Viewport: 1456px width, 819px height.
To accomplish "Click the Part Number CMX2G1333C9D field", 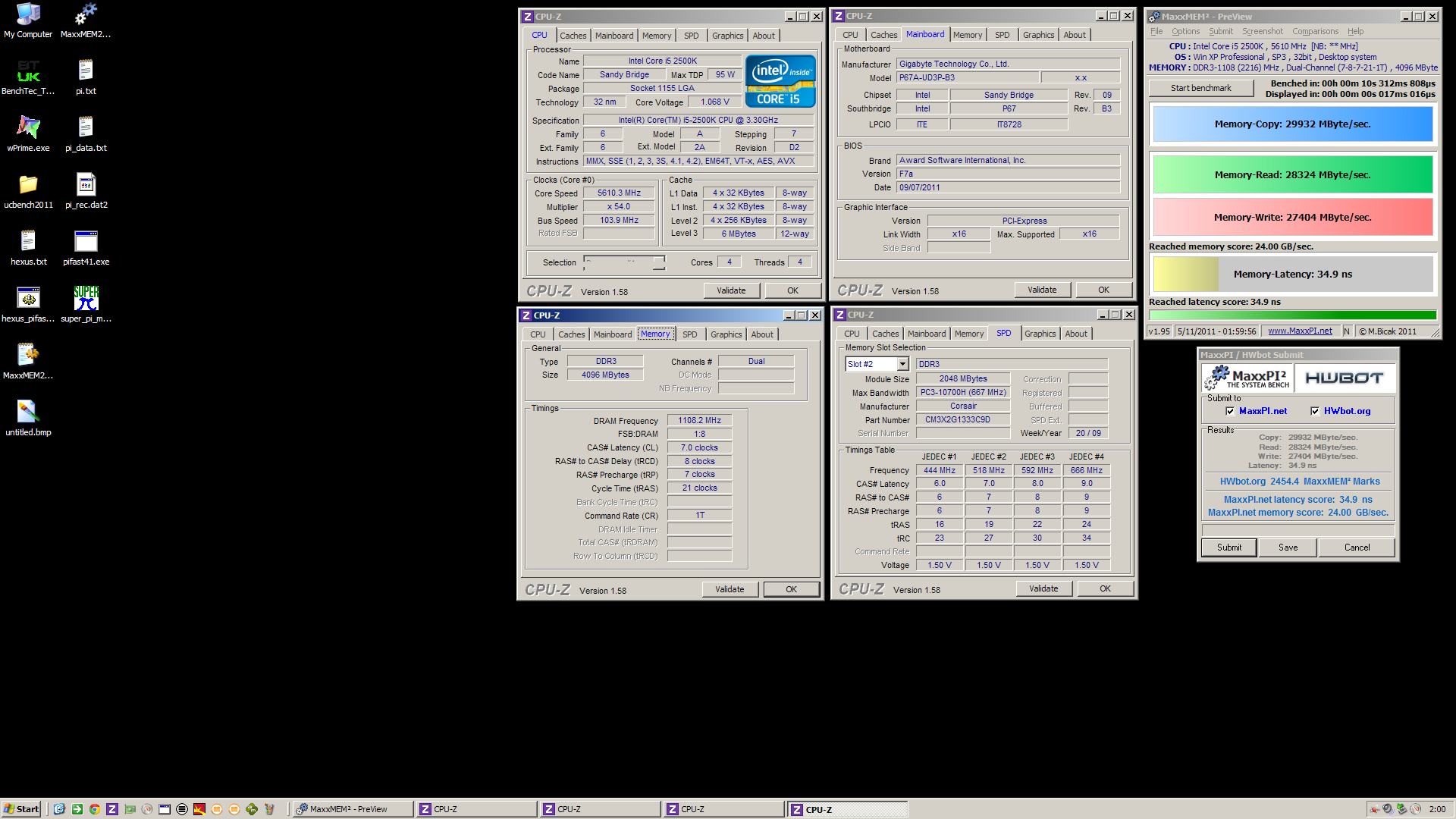I will click(x=963, y=419).
